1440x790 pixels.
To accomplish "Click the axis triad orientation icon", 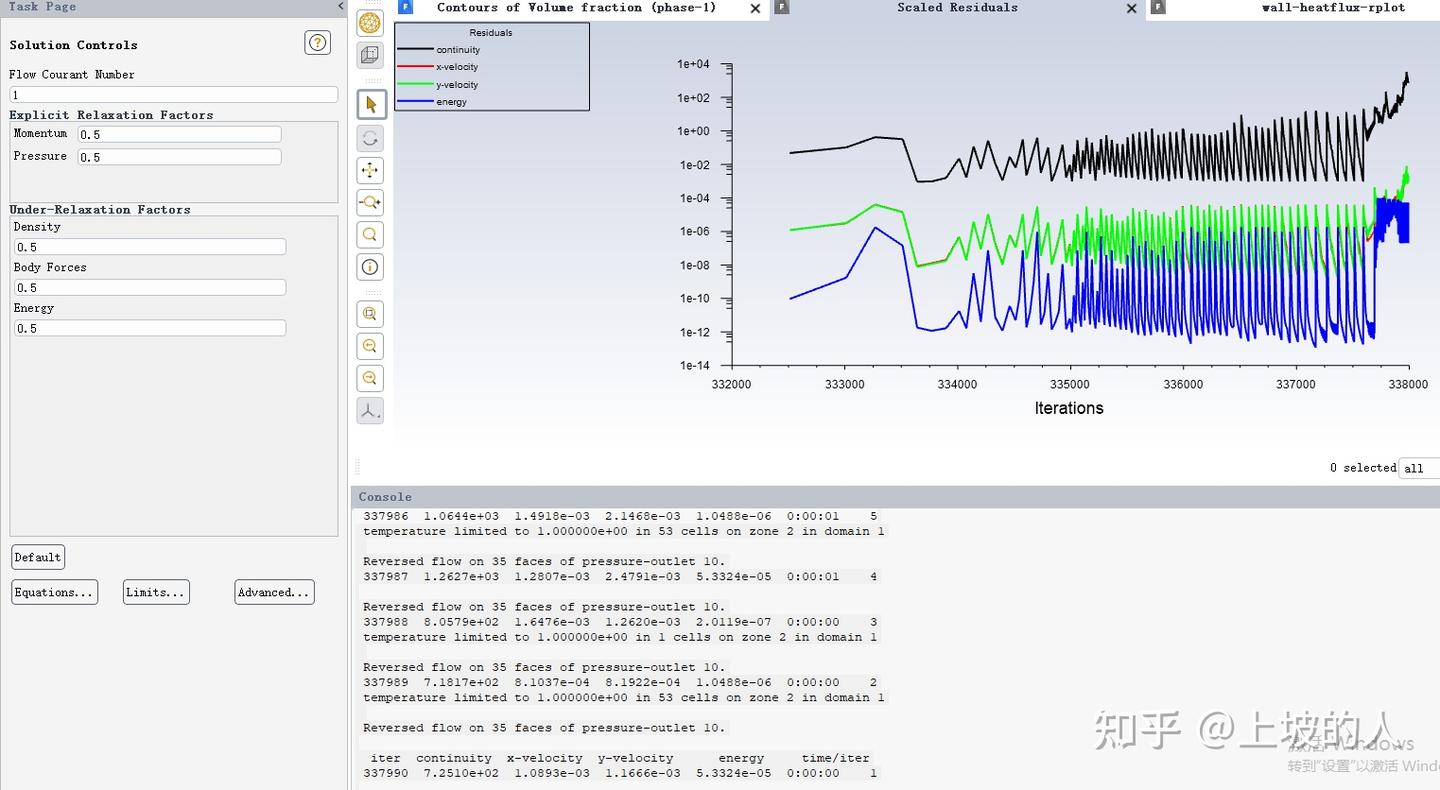I will pos(370,410).
